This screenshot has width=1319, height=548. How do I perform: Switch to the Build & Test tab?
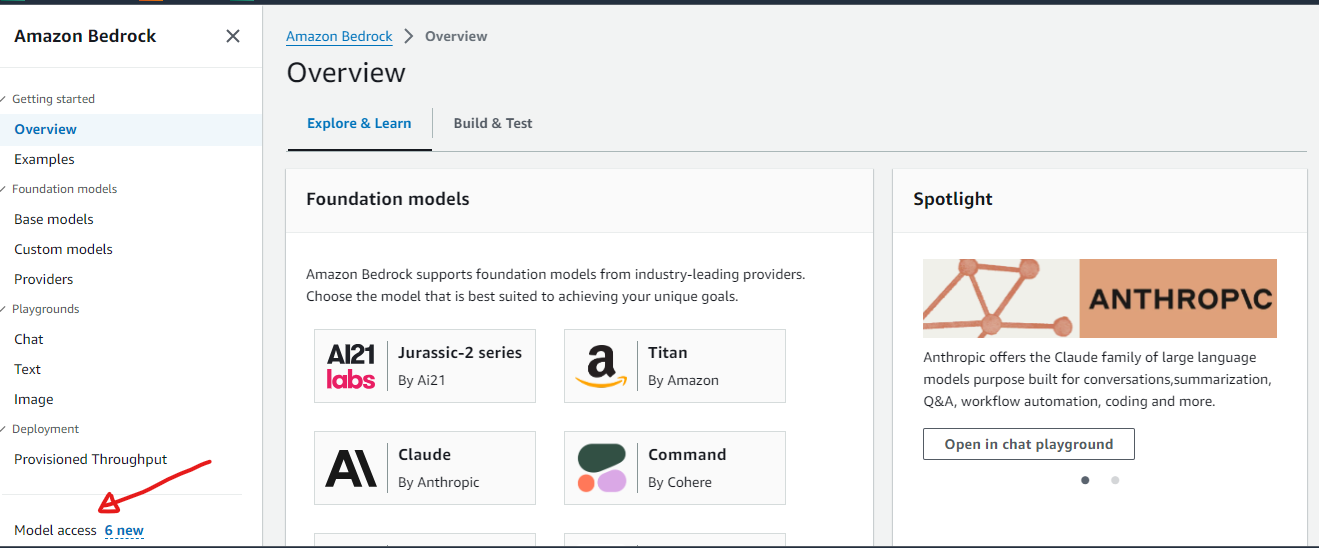point(493,123)
